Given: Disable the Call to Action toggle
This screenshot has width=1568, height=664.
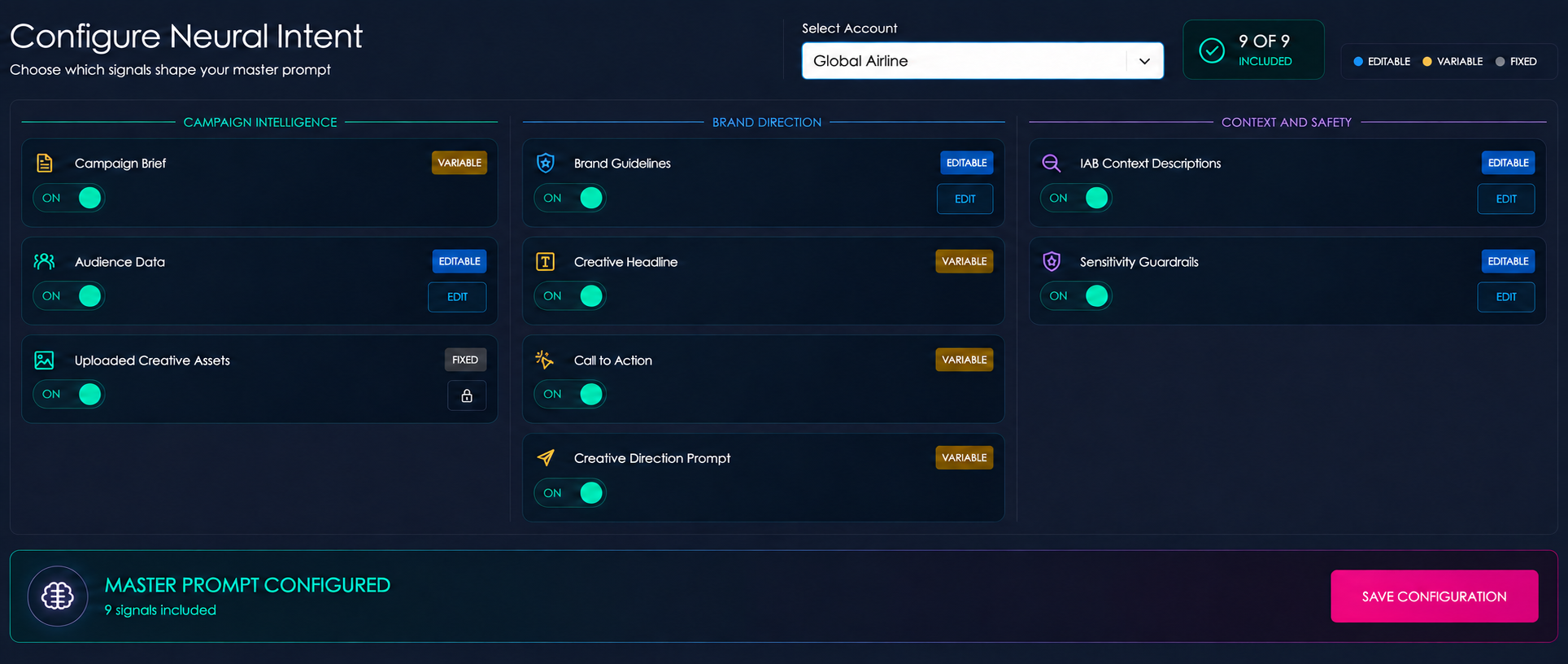Looking at the screenshot, I should [570, 395].
